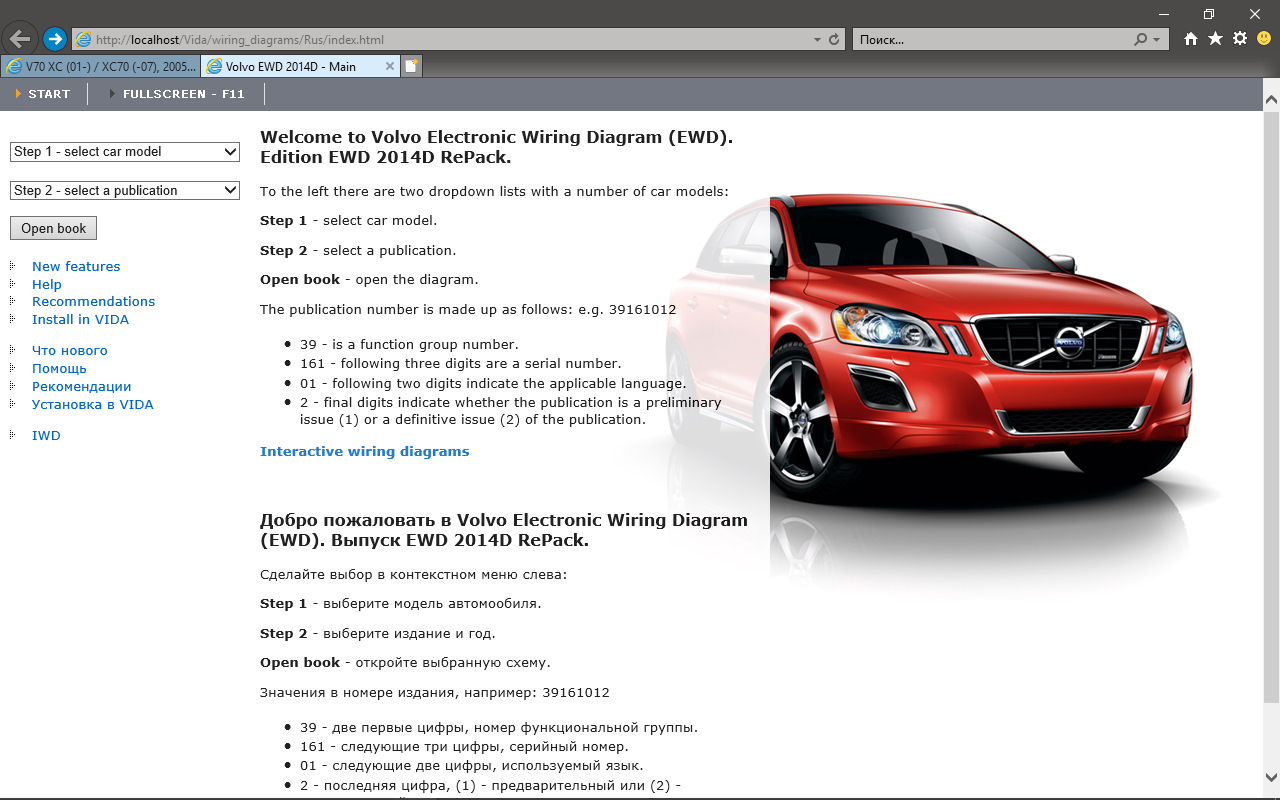This screenshot has height=800, width=1280.
Task: Click the vertical scrollbar down arrow
Action: pos(1271,775)
